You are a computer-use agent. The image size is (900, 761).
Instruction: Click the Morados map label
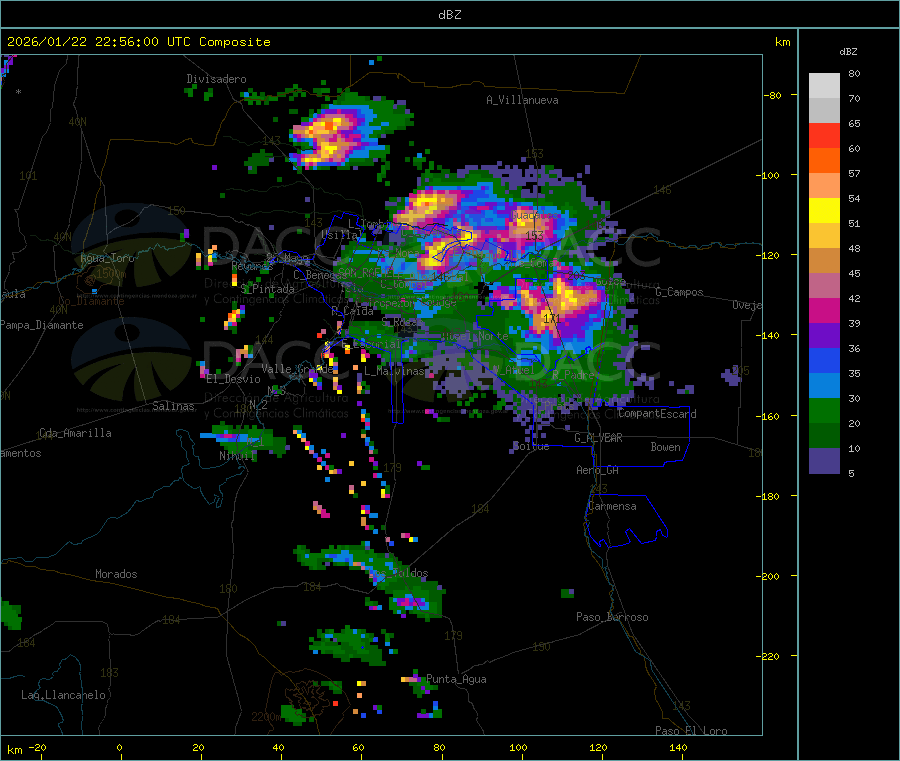pos(116,574)
